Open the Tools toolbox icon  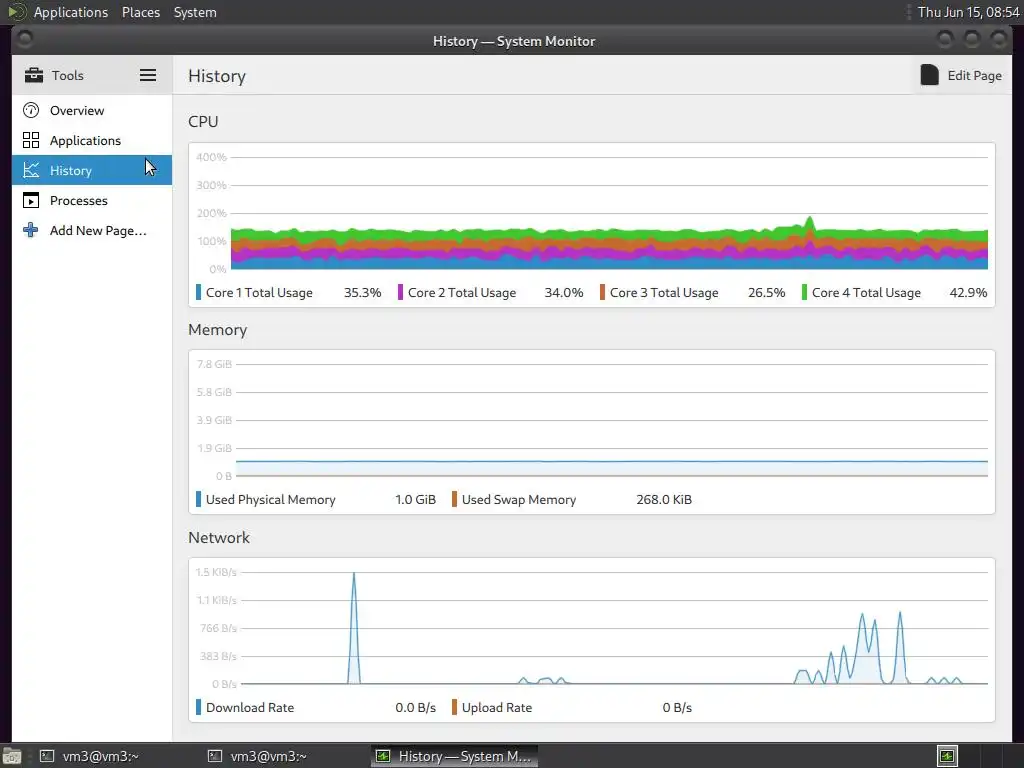(33, 75)
